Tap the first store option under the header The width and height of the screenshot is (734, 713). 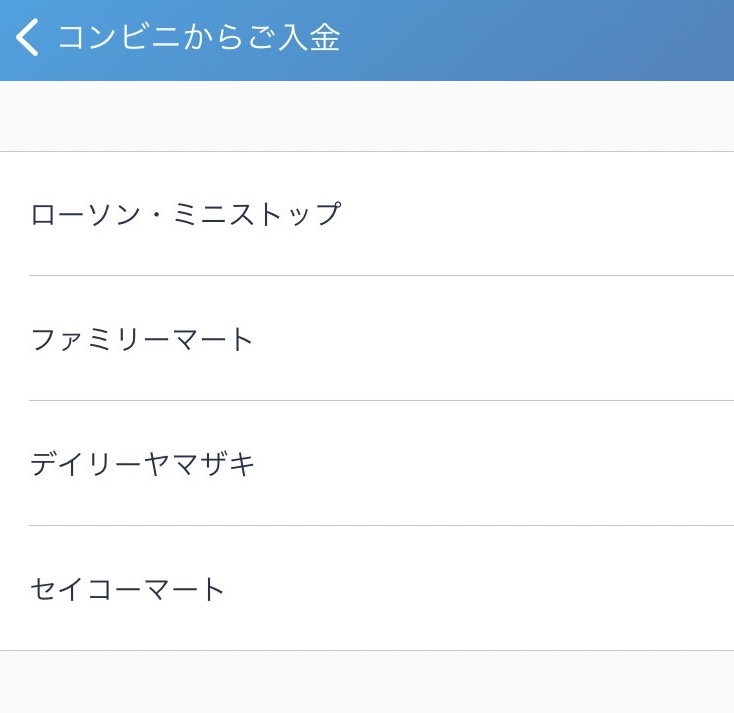point(367,214)
